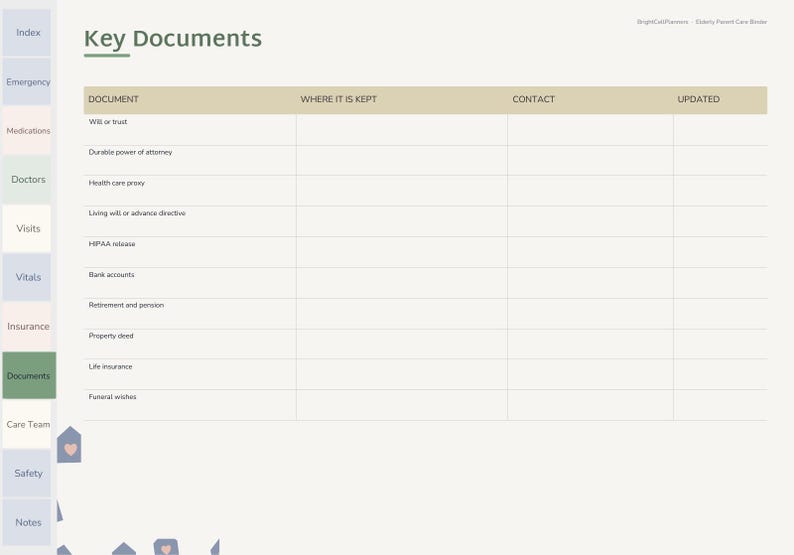This screenshot has height=555, width=794.
Task: Go to the Emergency tab
Action: click(27, 82)
